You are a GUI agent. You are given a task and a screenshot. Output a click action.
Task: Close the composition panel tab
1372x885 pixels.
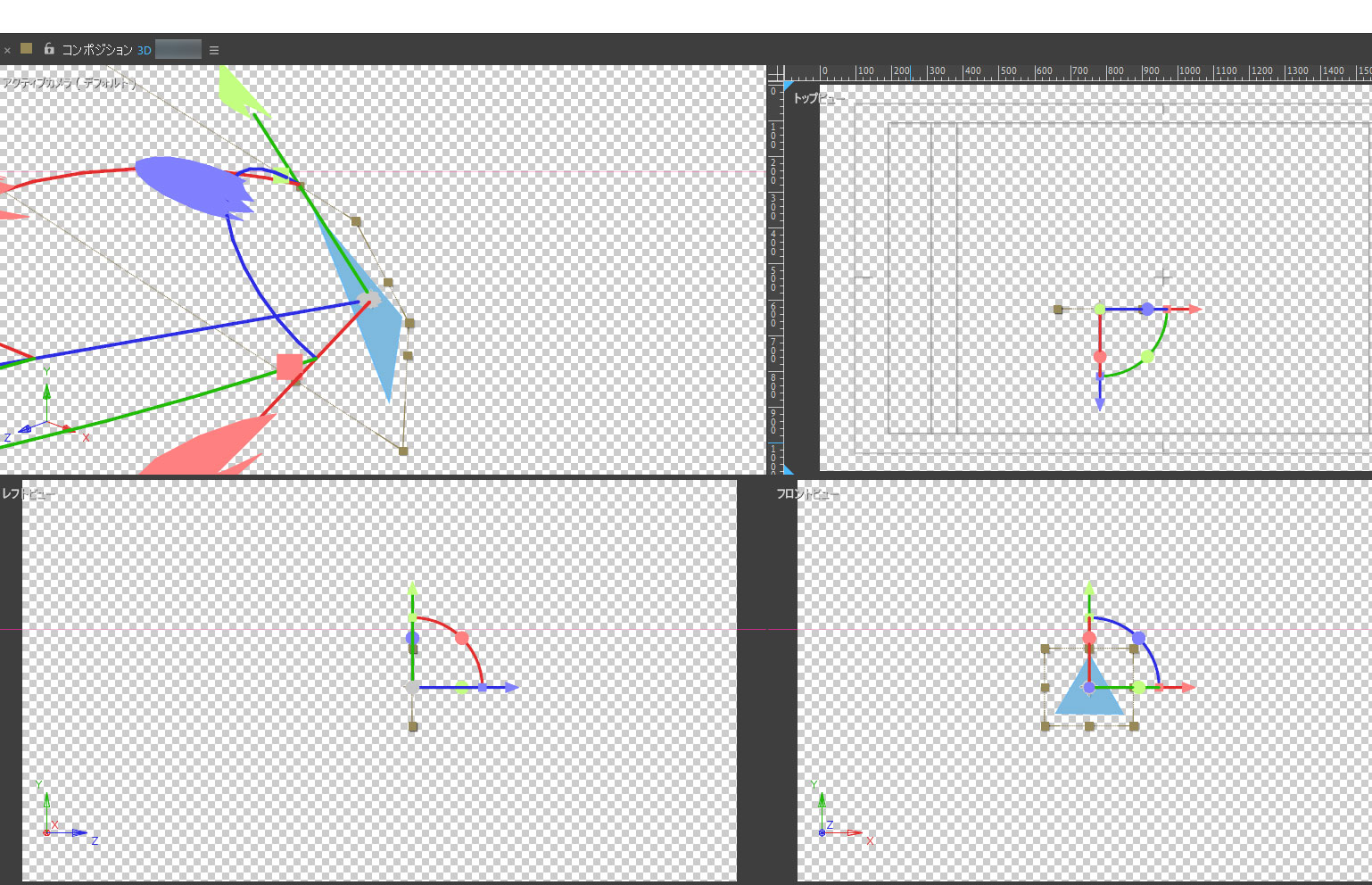7,51
